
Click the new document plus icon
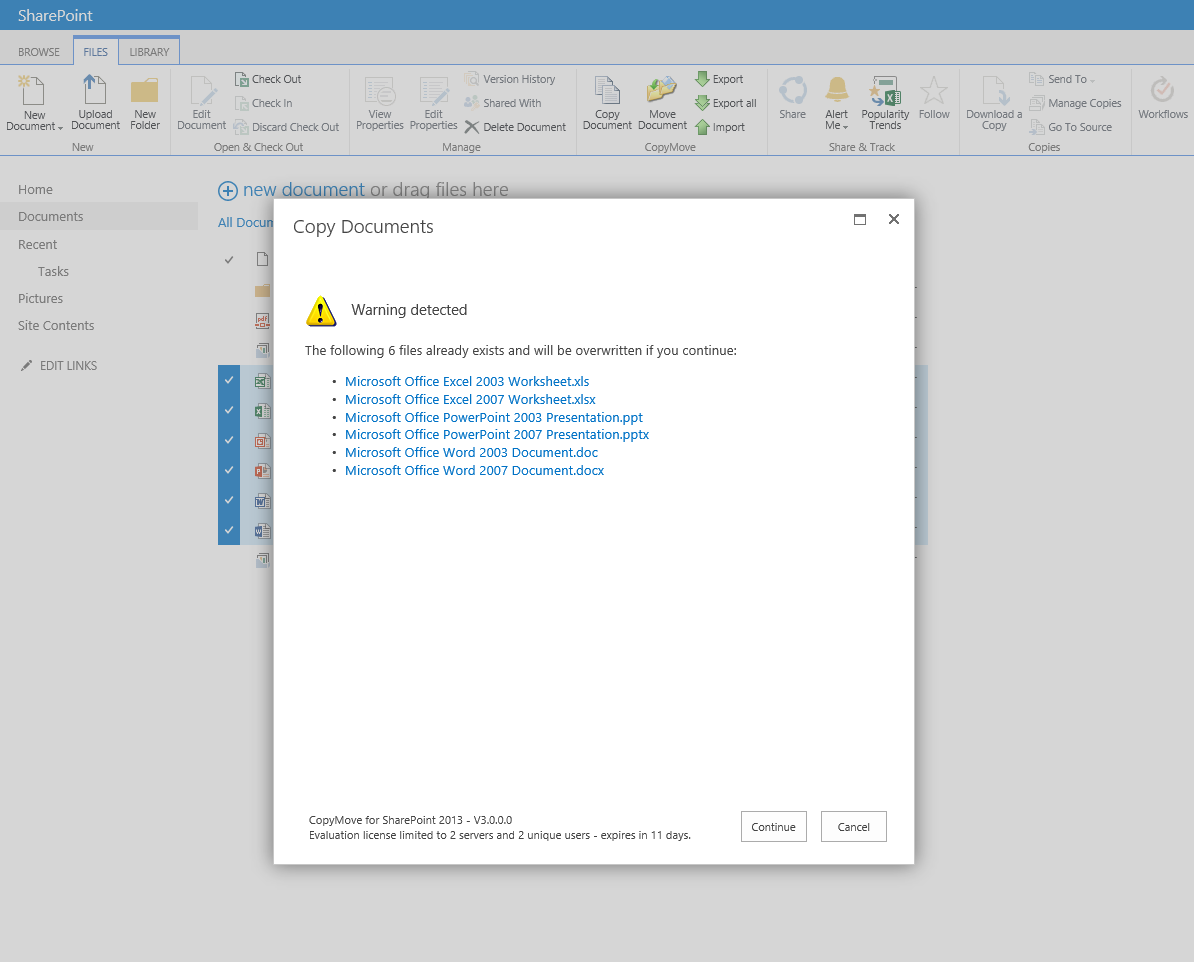[228, 190]
